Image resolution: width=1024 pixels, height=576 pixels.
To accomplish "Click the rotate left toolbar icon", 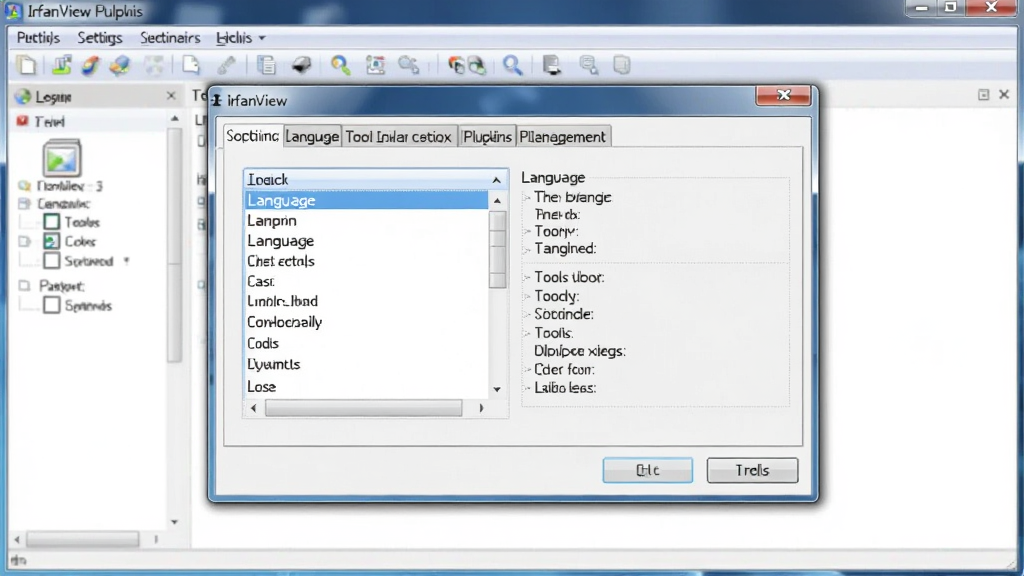I will coord(456,65).
